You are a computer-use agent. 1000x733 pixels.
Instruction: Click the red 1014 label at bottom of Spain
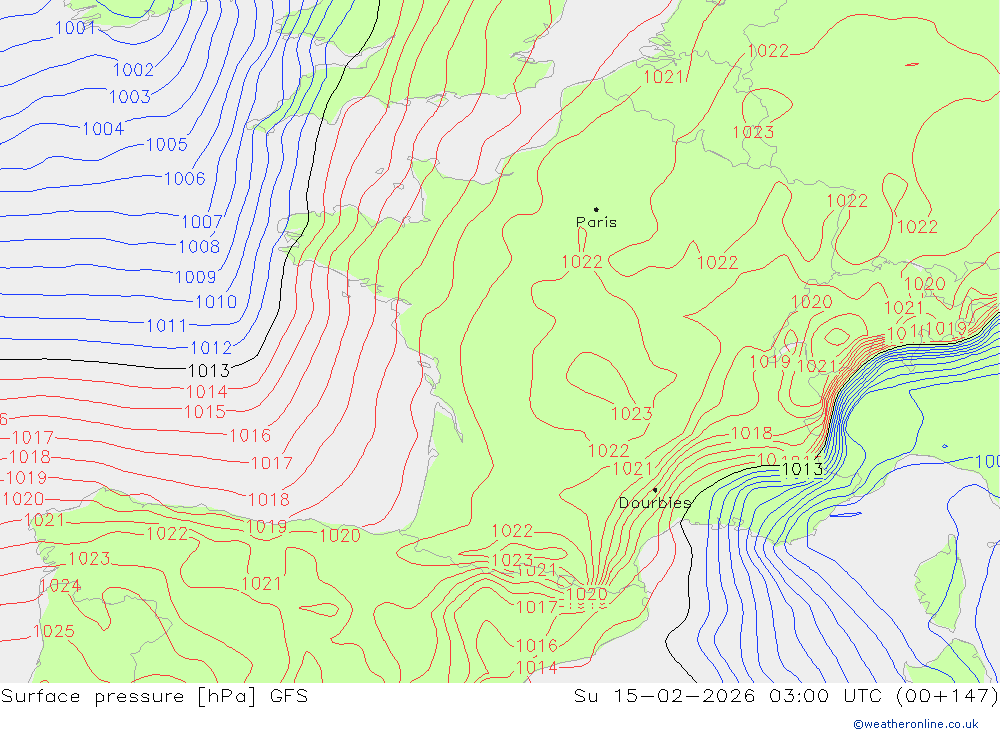point(536,668)
